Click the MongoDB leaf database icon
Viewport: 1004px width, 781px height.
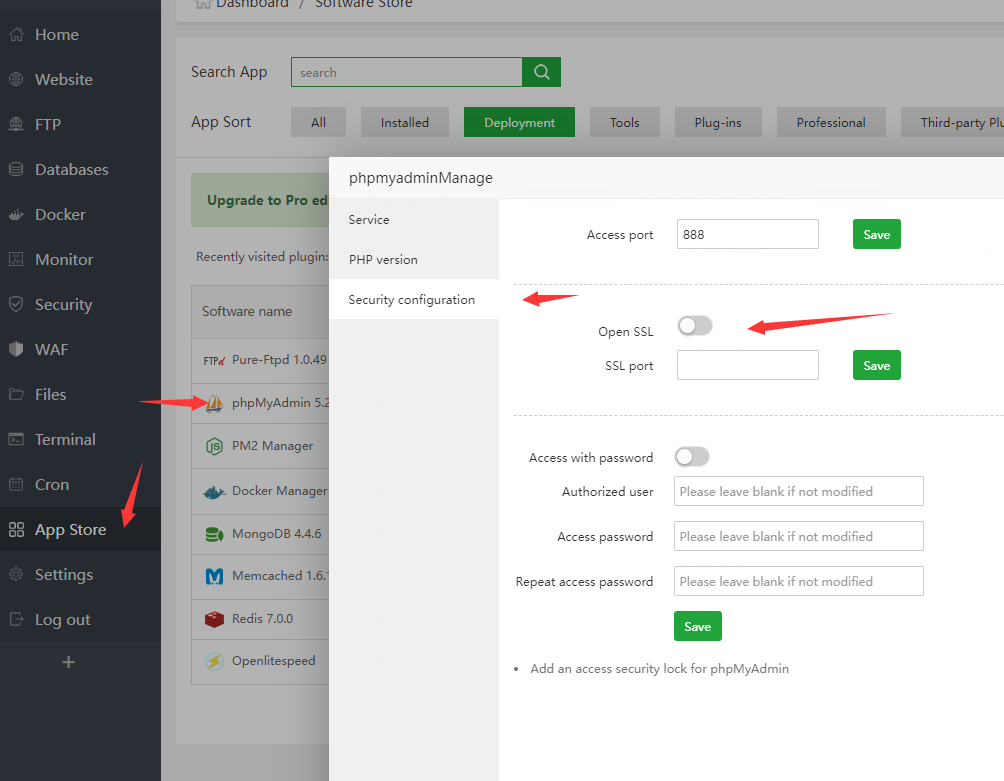214,534
